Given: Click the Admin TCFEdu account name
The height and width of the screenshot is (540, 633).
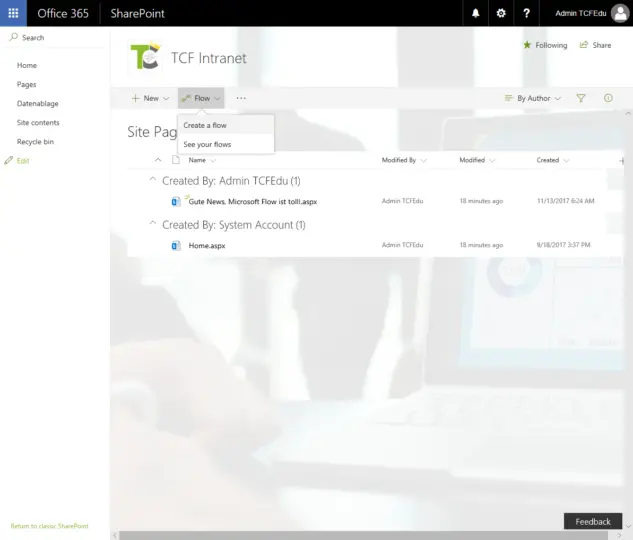Looking at the screenshot, I should coord(581,13).
